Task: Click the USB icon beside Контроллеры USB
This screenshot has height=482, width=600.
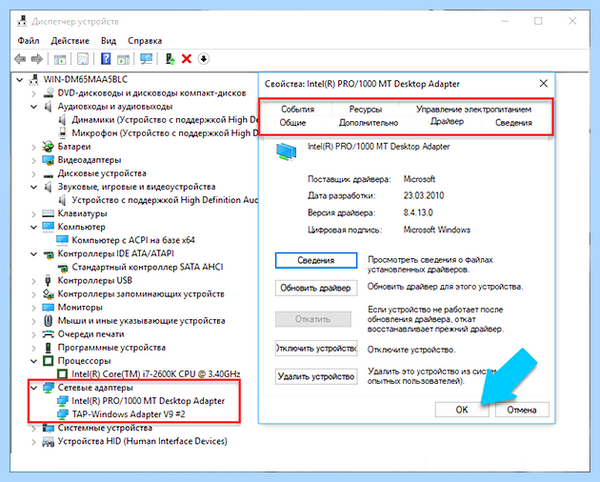Action: tap(48, 280)
